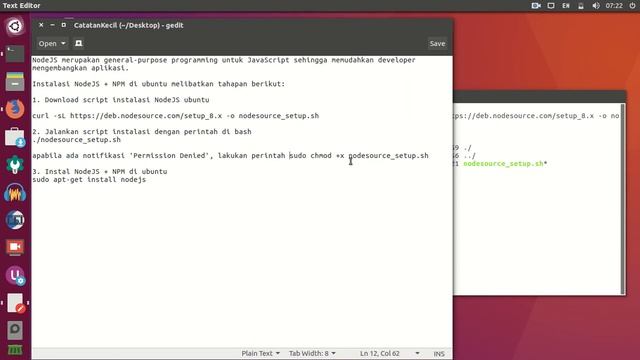Click line '1. Download script instalasi NodeJS ubuntu'
640x360 pixels.
point(121,100)
